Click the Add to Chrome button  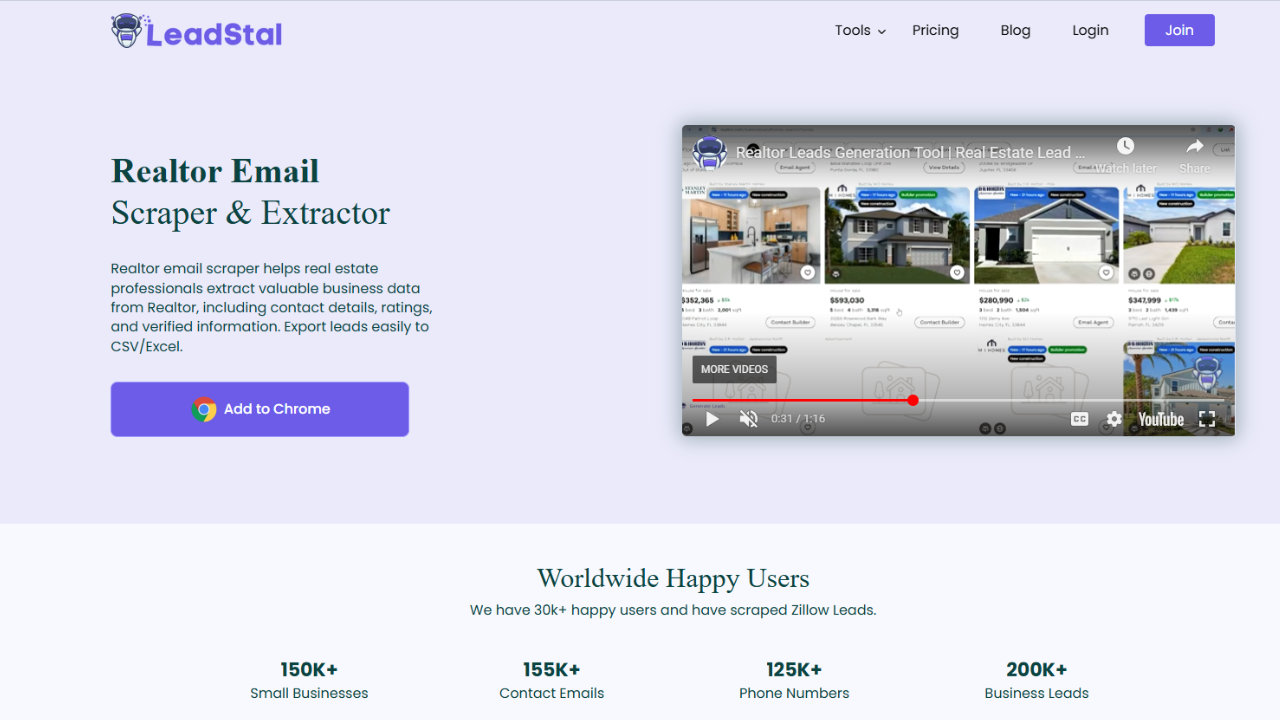click(260, 409)
